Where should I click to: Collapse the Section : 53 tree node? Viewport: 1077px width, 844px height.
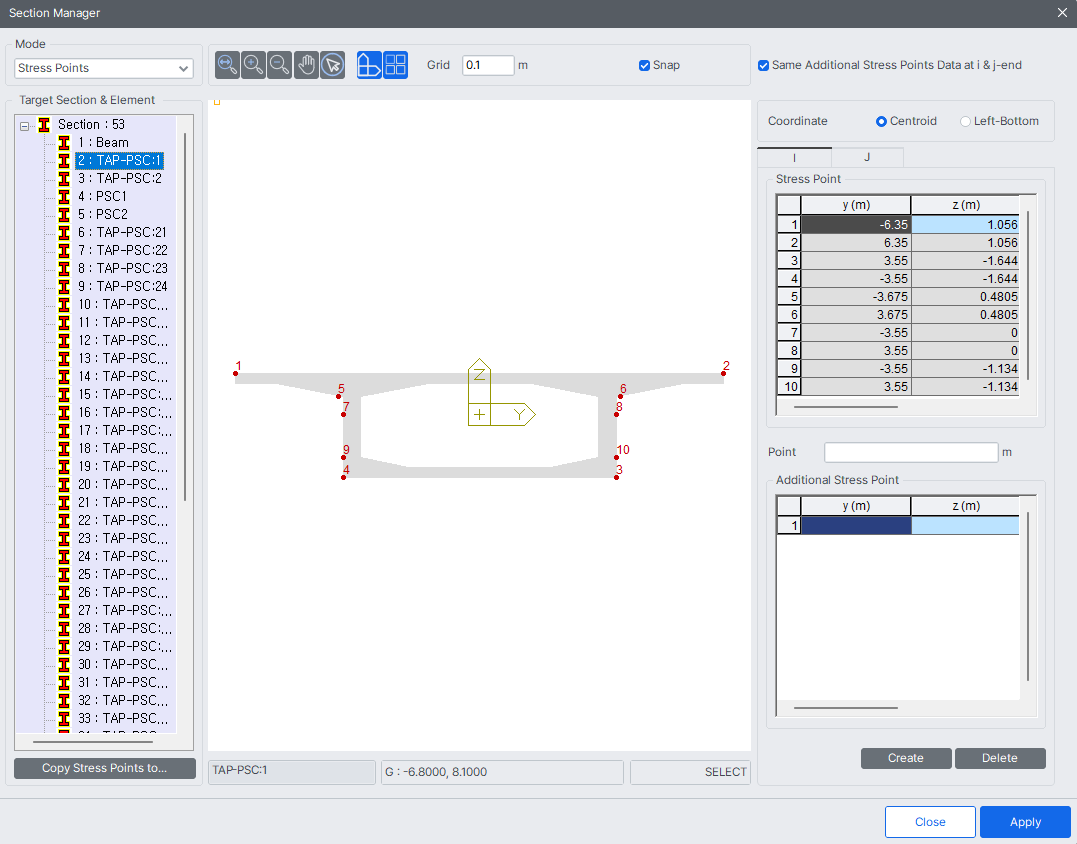(x=25, y=126)
